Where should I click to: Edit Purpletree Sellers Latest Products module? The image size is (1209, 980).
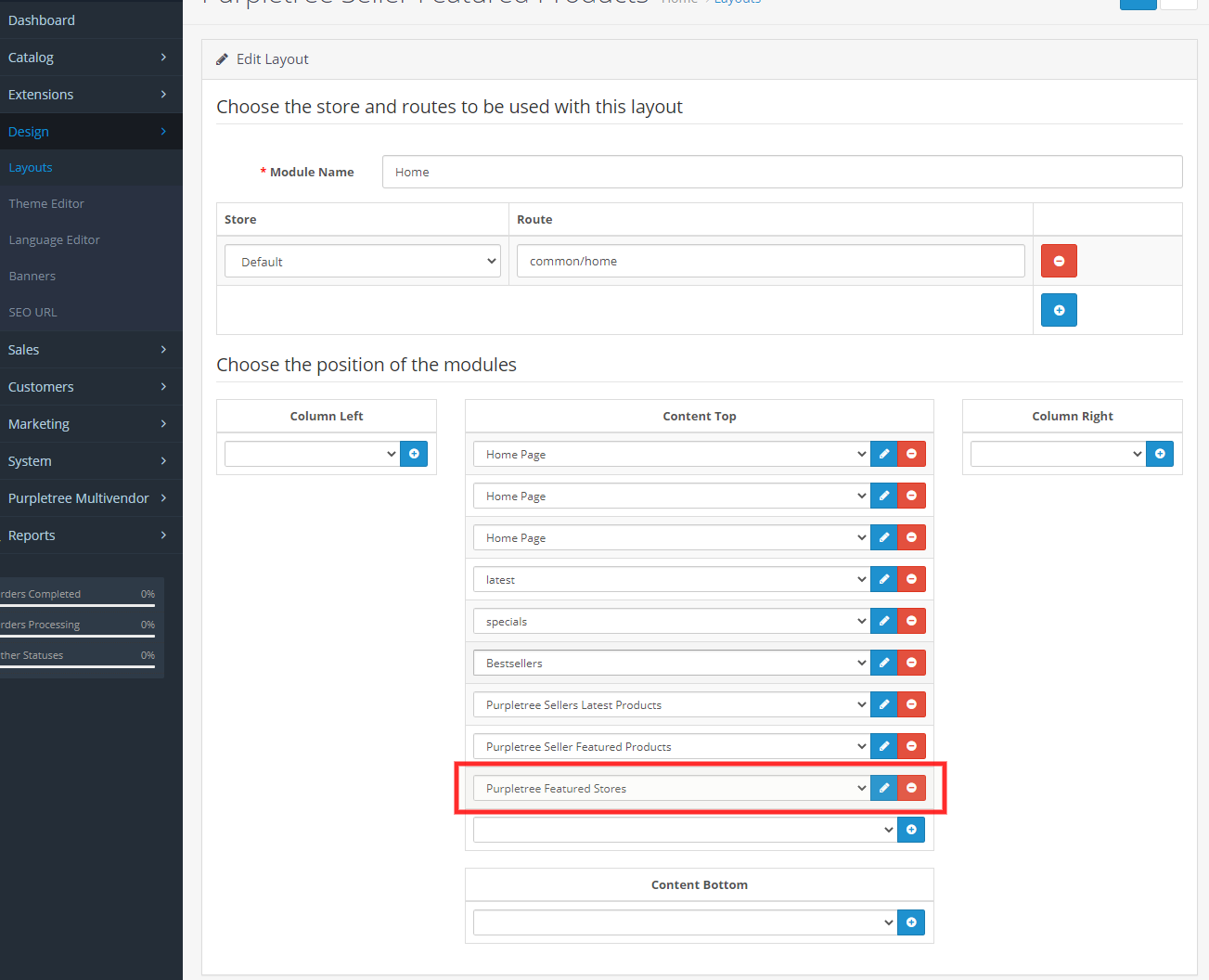(x=884, y=704)
